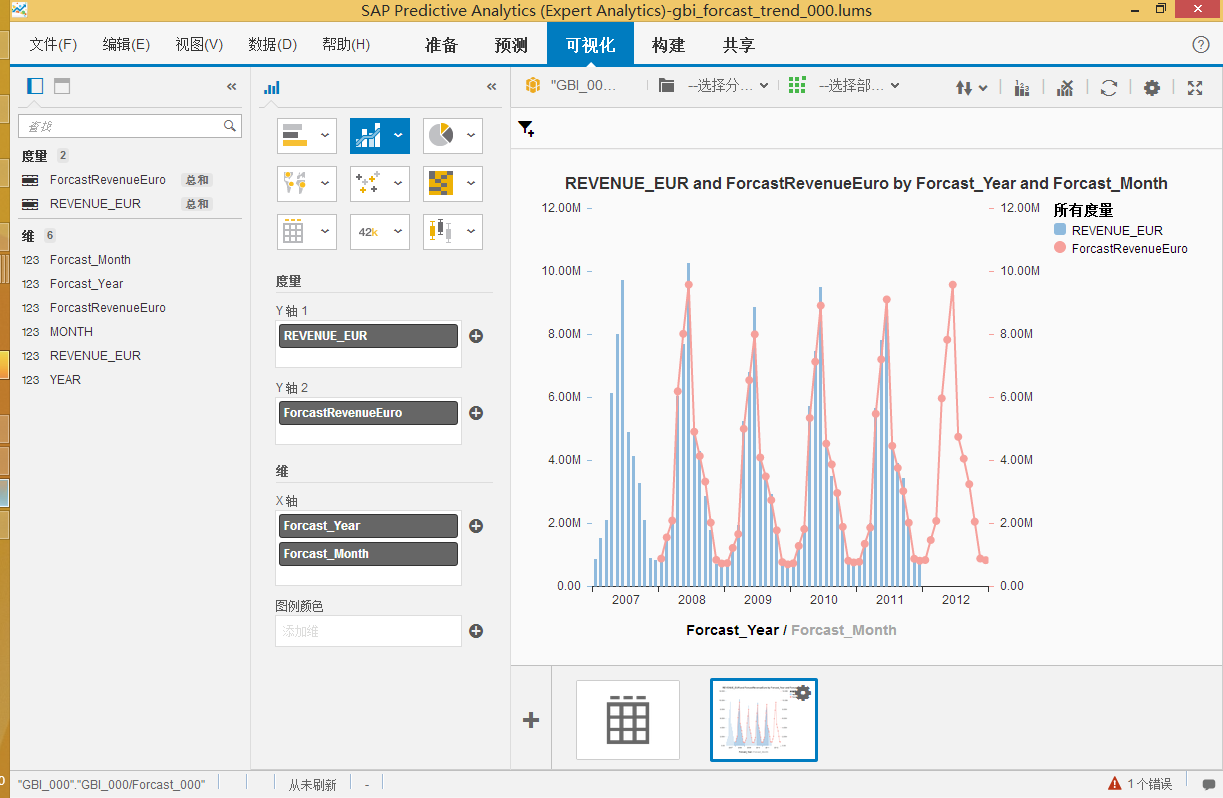Open the sort options dropdown
The width and height of the screenshot is (1223, 798).
(972, 88)
